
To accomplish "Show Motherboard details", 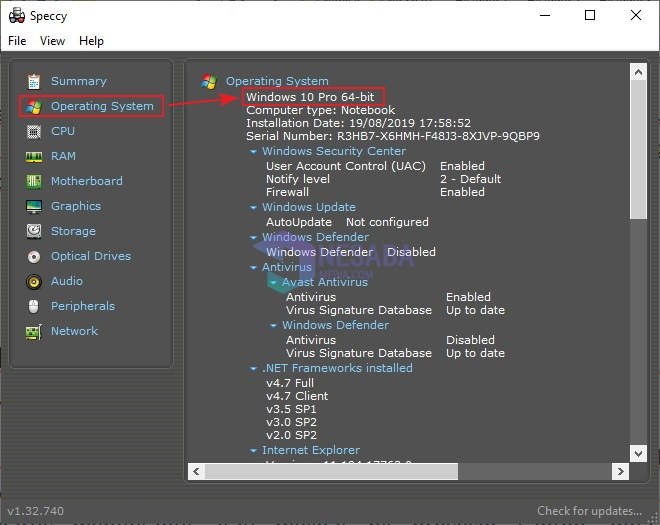I will click(x=87, y=181).
